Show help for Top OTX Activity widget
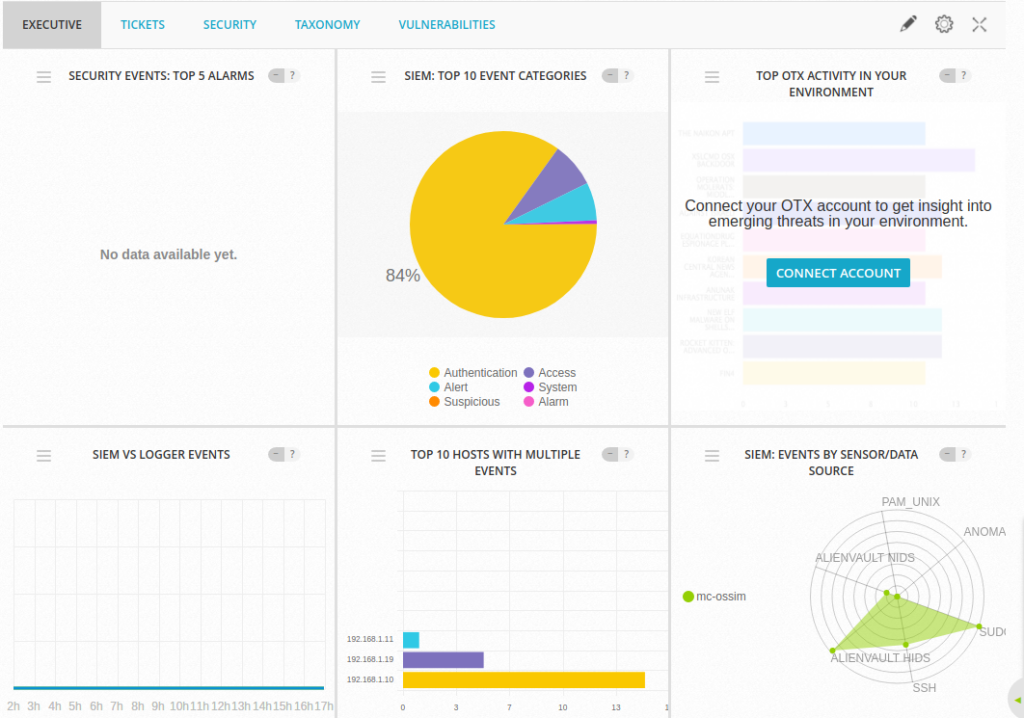Screen dimensions: 1024x718 (x=965, y=76)
